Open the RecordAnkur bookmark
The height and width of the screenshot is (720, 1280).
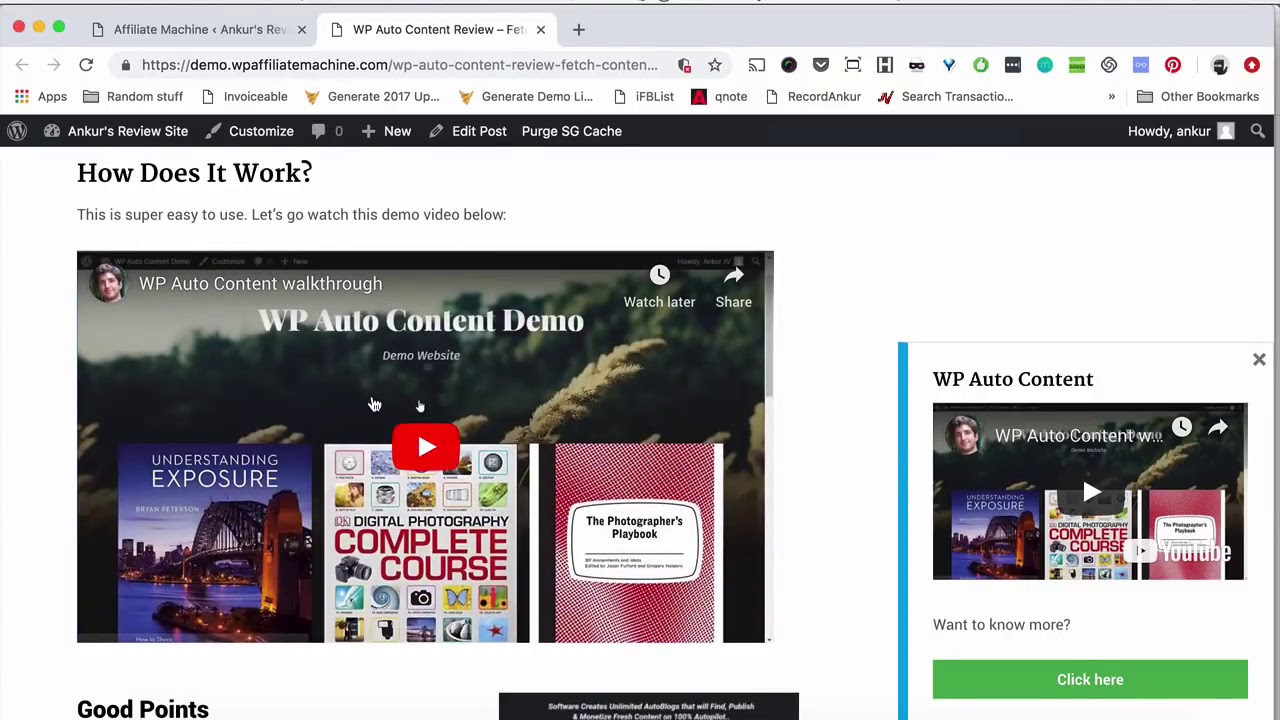[813, 97]
